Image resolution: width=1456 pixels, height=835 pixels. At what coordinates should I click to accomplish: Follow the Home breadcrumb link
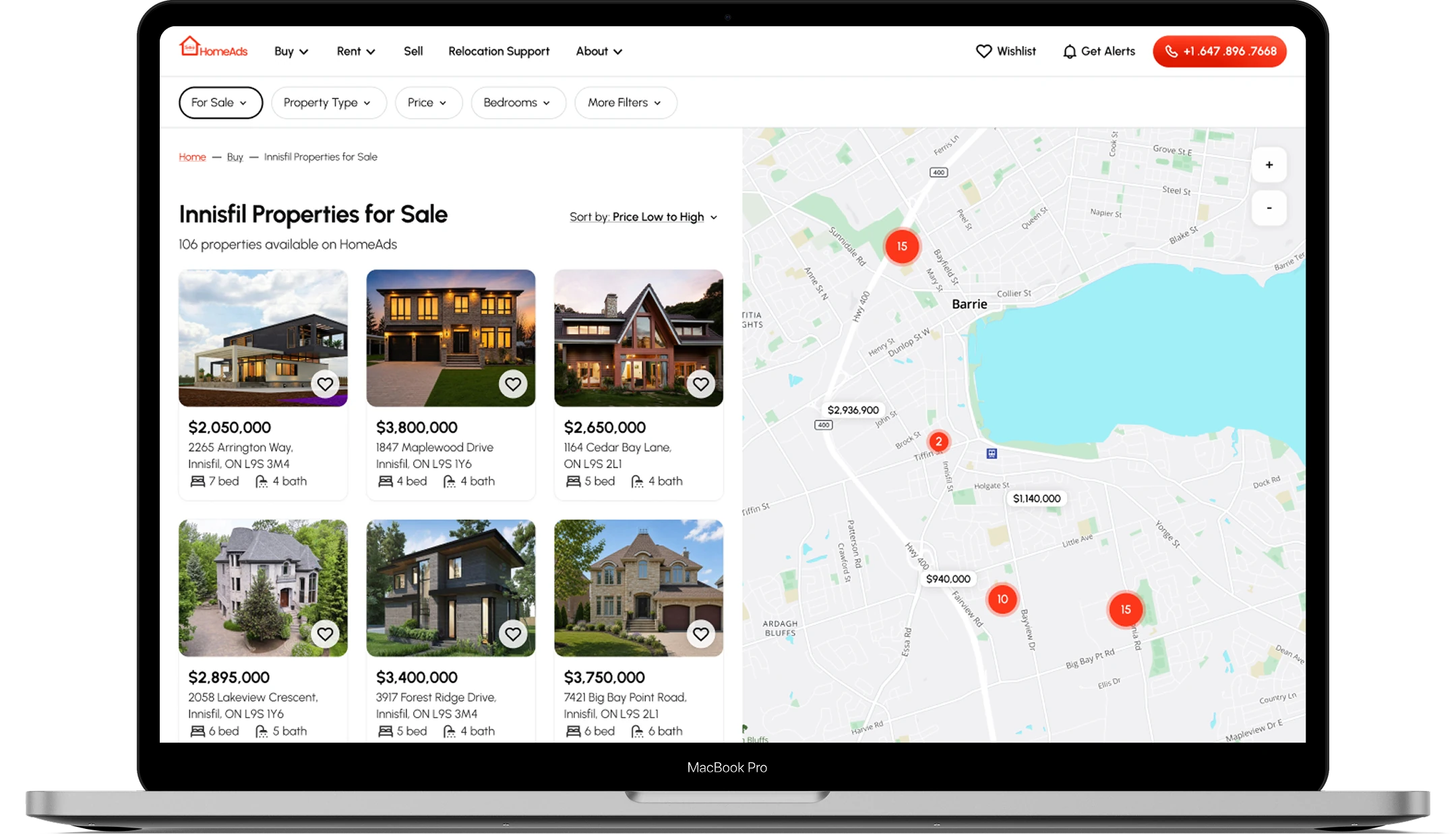[x=192, y=157]
